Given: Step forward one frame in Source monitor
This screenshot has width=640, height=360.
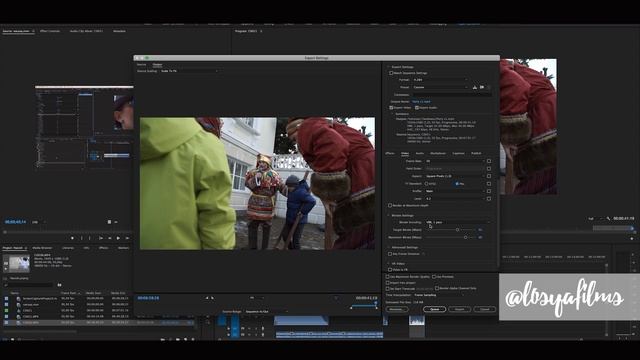Looking at the screenshot, I should point(127,238).
